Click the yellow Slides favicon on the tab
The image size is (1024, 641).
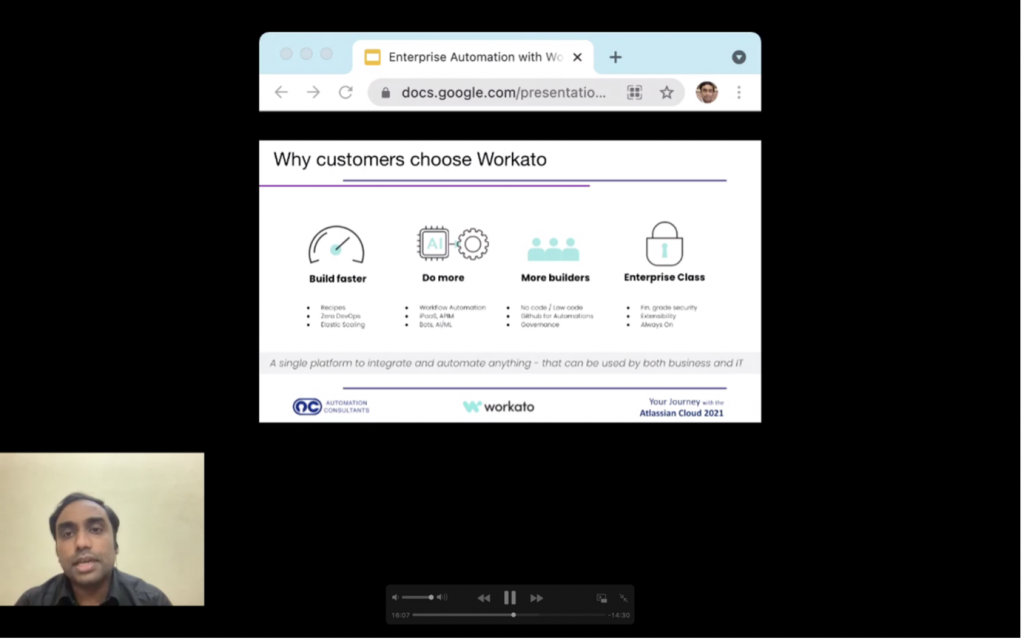[x=372, y=57]
